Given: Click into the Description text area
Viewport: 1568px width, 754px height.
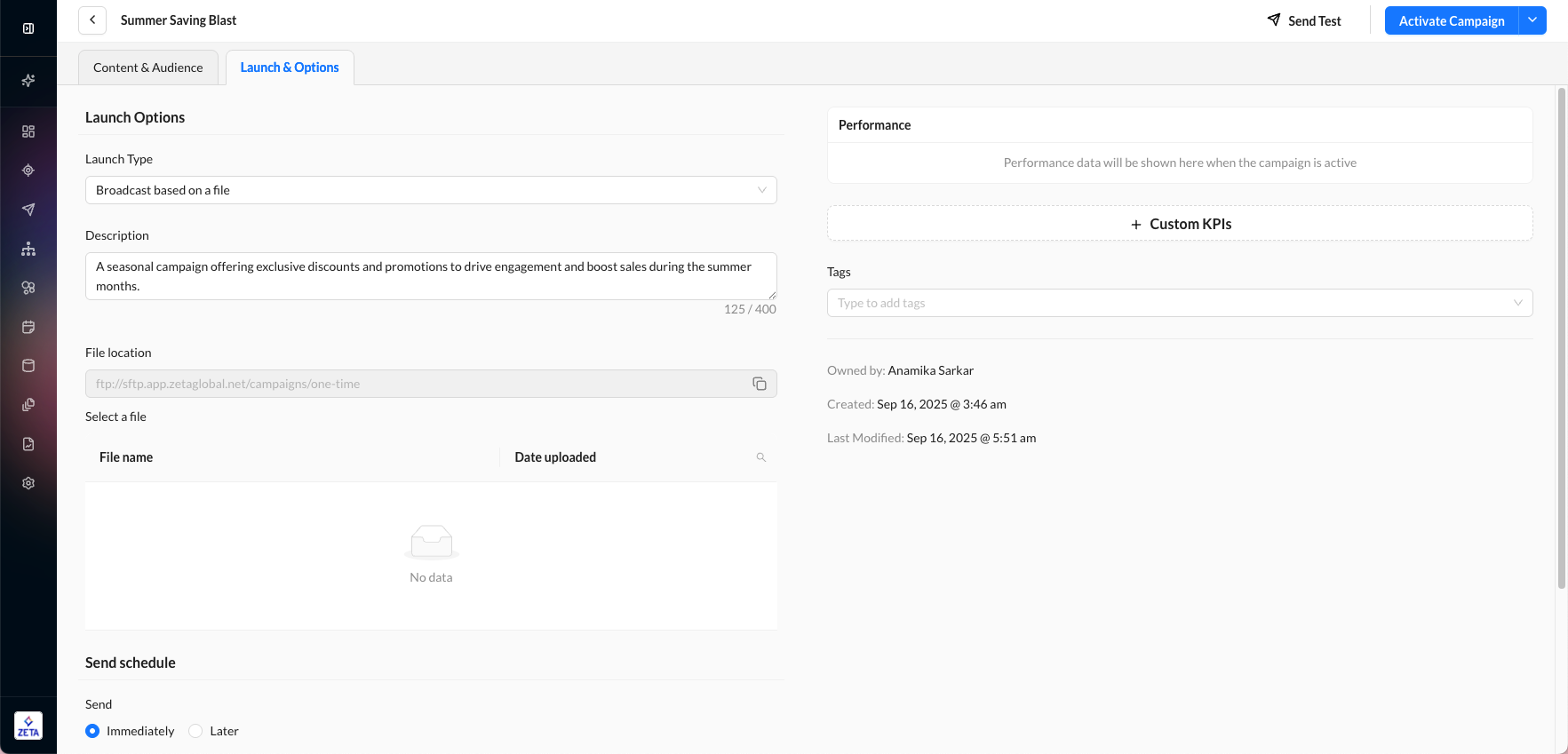Looking at the screenshot, I should [x=431, y=276].
